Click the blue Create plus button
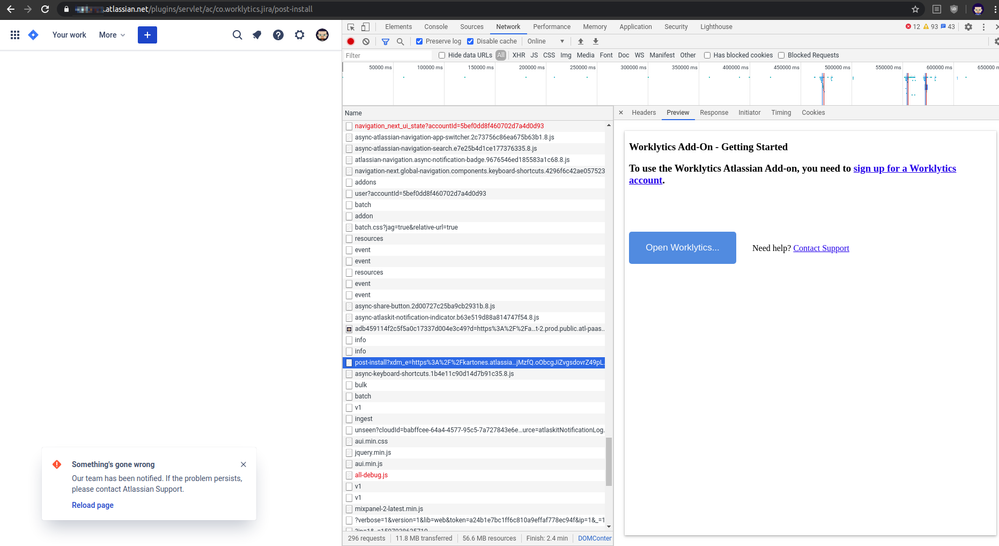 [147, 35]
